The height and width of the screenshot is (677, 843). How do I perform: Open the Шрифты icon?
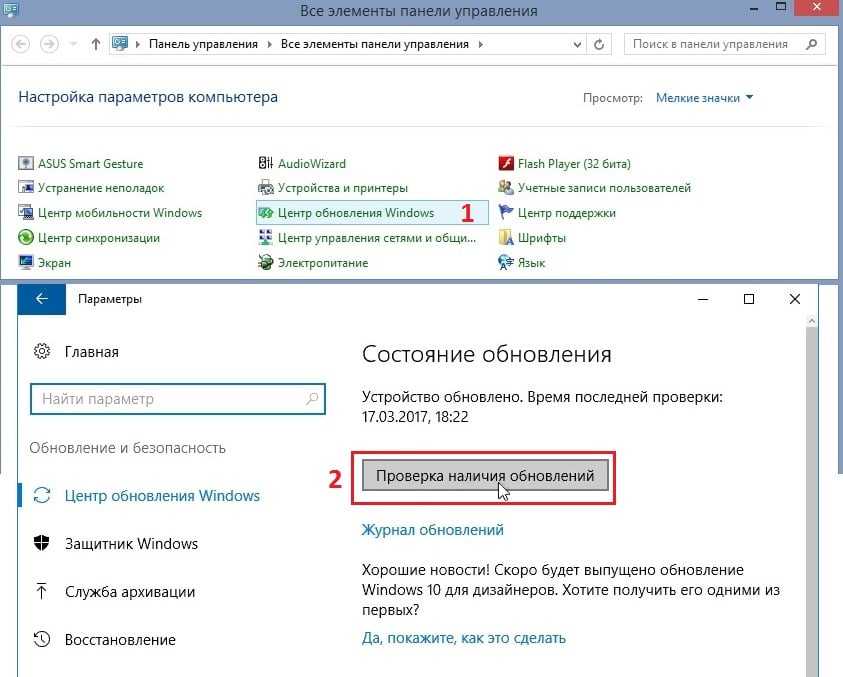[506, 237]
